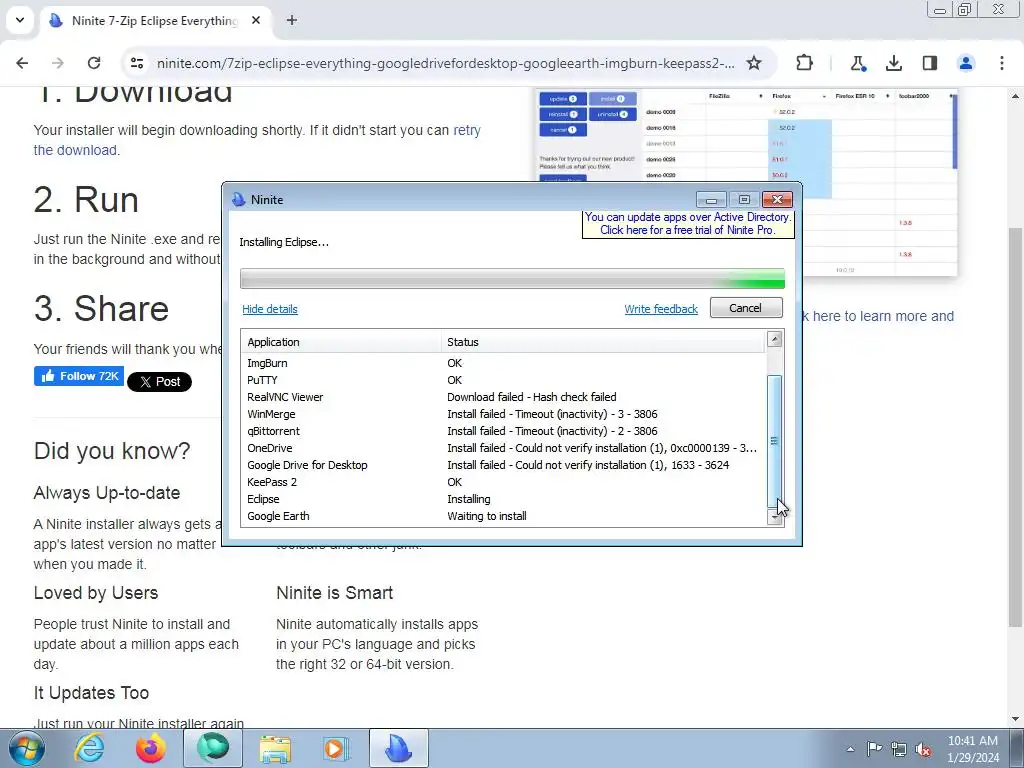Go back using browser back arrow
Screen dimensions: 1024x768
point(22,63)
